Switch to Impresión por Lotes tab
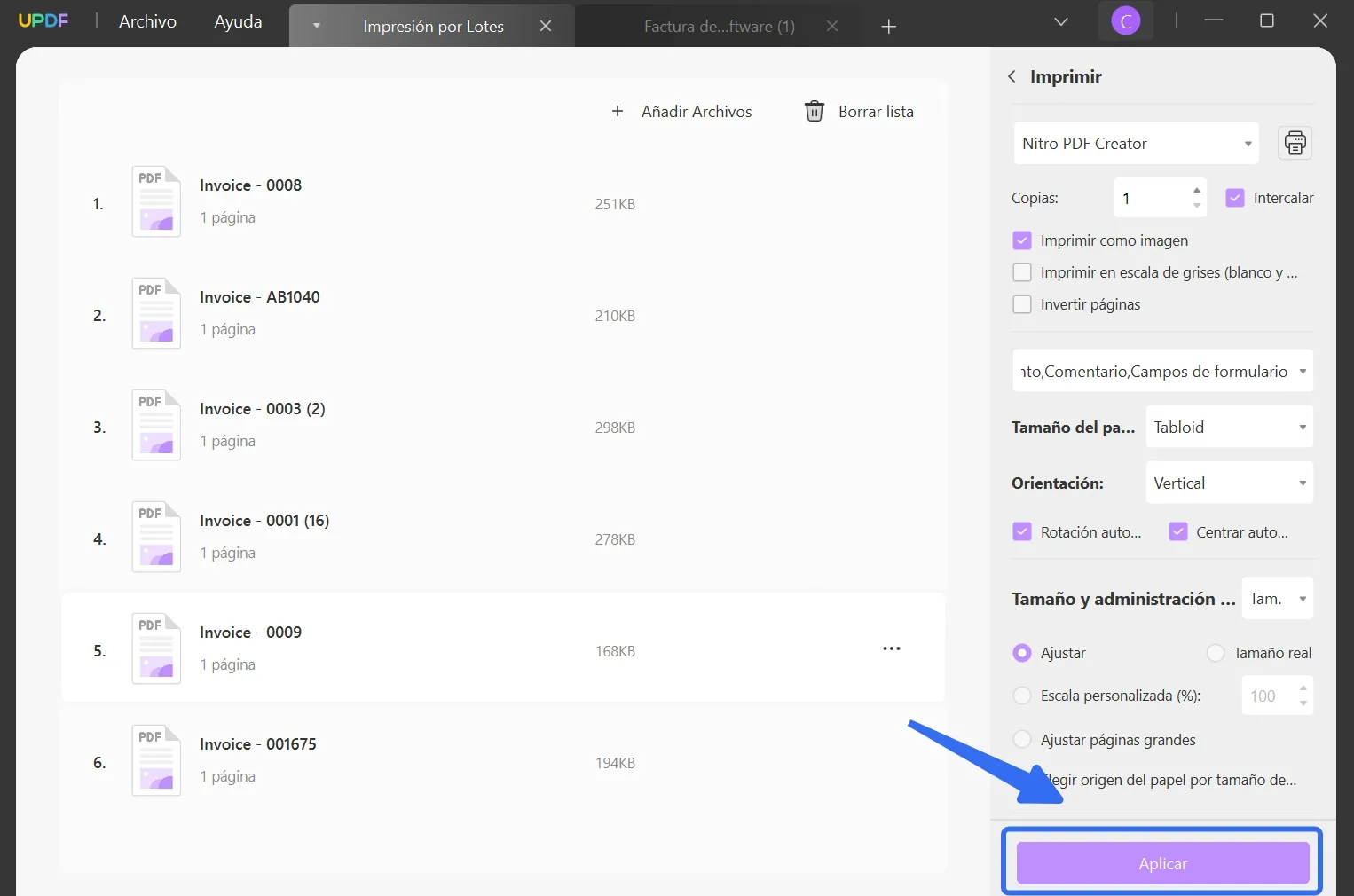The height and width of the screenshot is (896, 1354). (433, 27)
